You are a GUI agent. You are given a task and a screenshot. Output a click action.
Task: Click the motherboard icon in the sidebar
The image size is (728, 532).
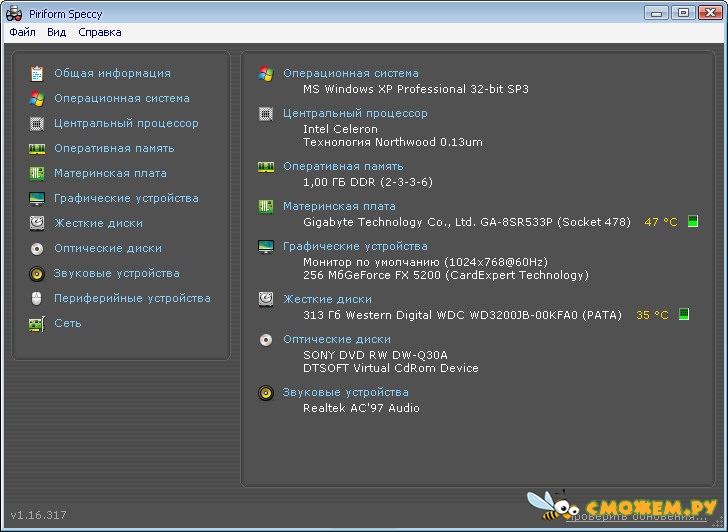[37, 174]
